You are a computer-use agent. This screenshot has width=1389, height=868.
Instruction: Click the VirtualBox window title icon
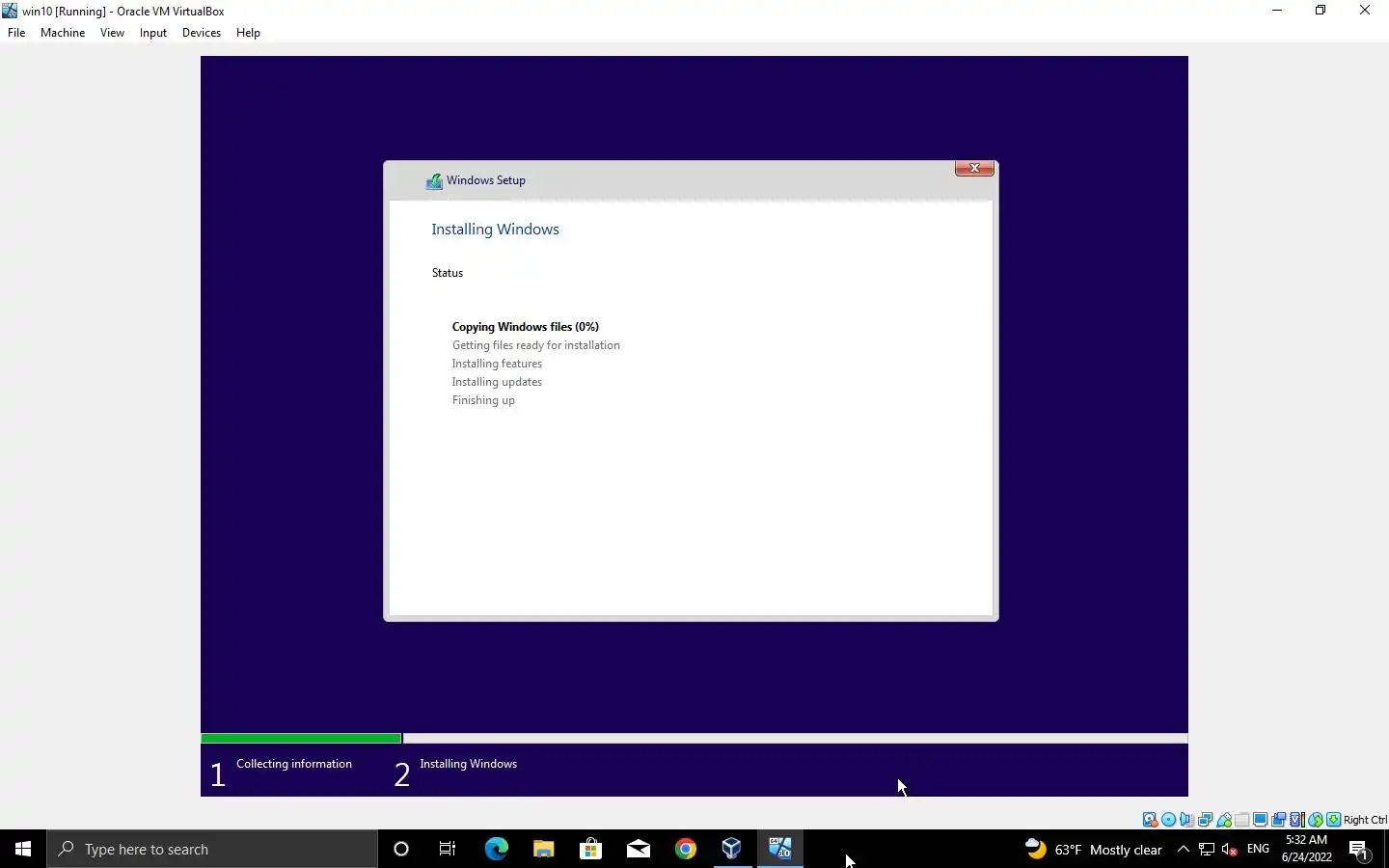point(10,11)
